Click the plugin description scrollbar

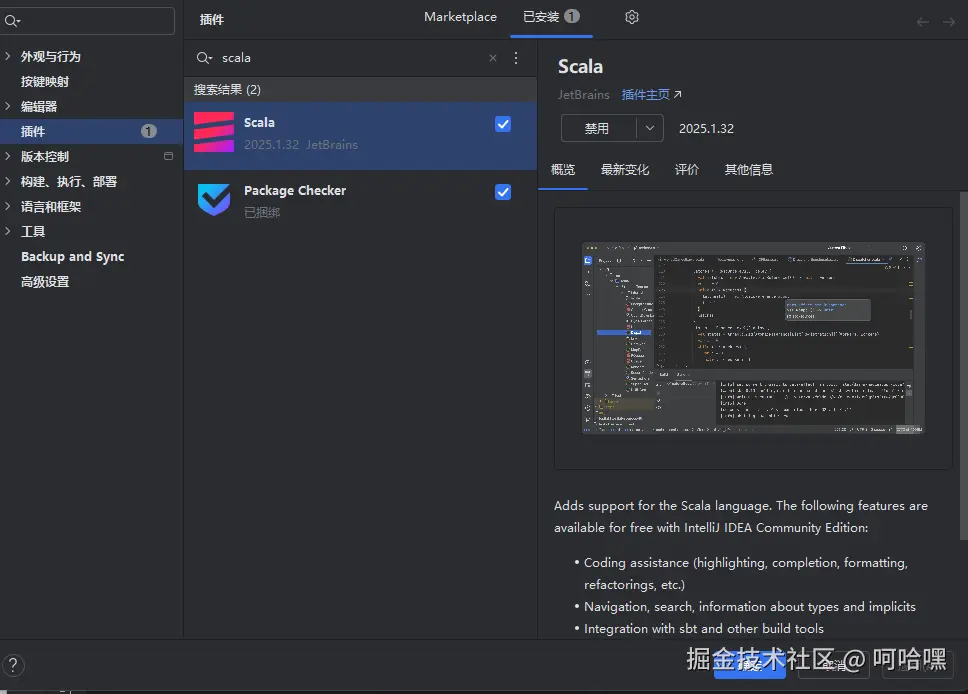(x=963, y=366)
